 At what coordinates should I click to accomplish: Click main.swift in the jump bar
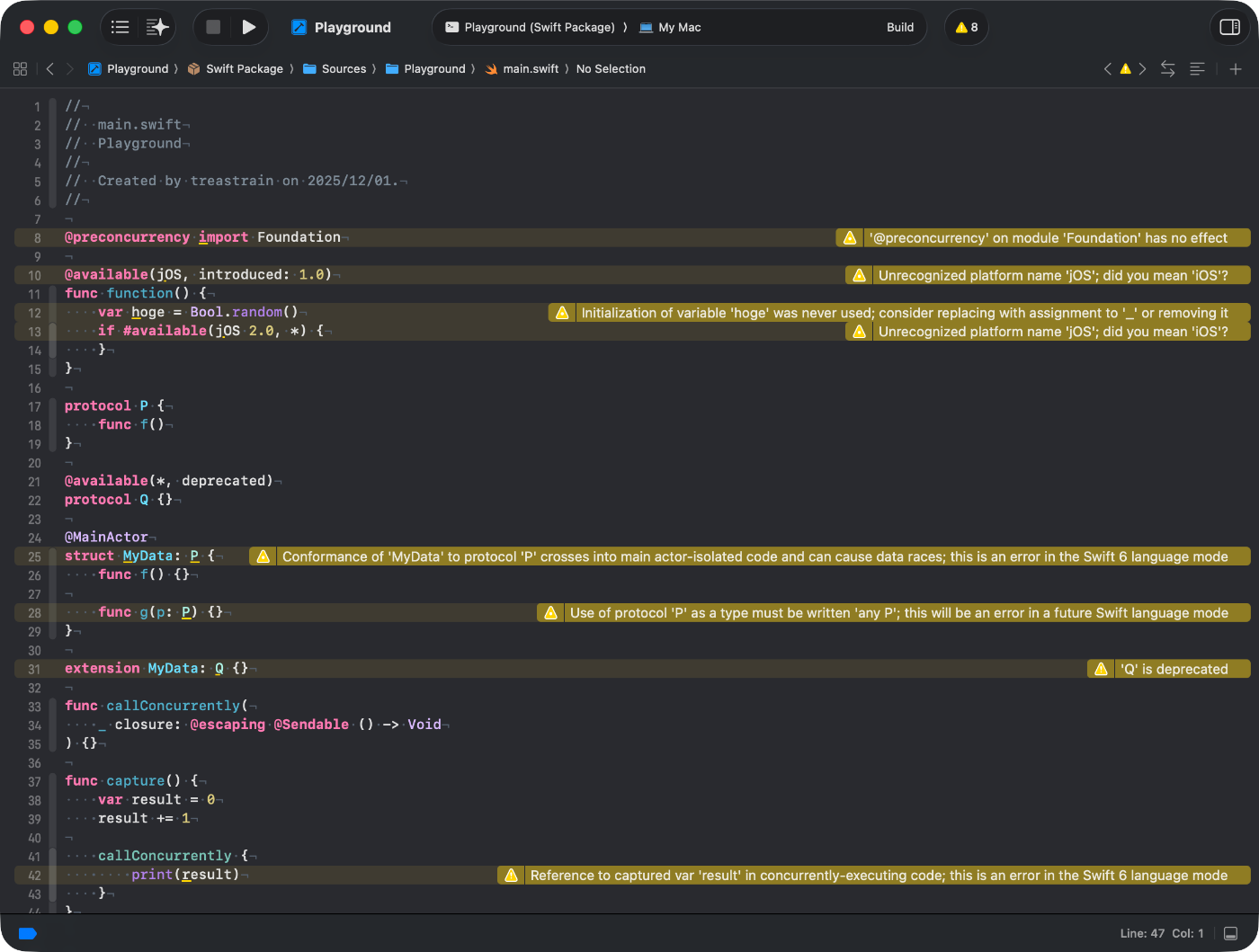530,69
